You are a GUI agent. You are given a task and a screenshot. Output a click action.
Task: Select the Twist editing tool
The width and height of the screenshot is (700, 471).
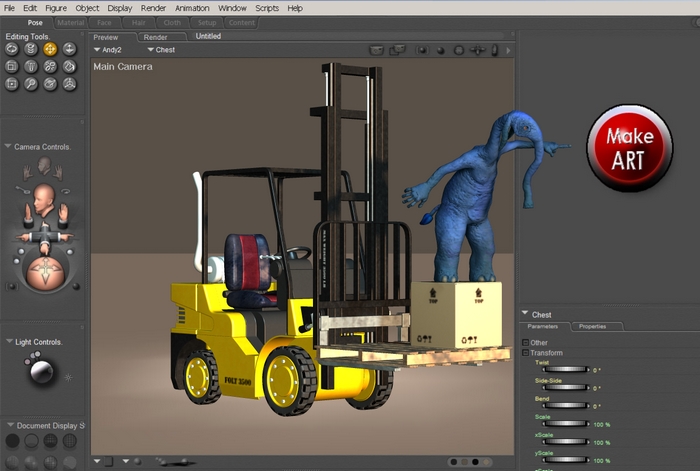[31, 48]
